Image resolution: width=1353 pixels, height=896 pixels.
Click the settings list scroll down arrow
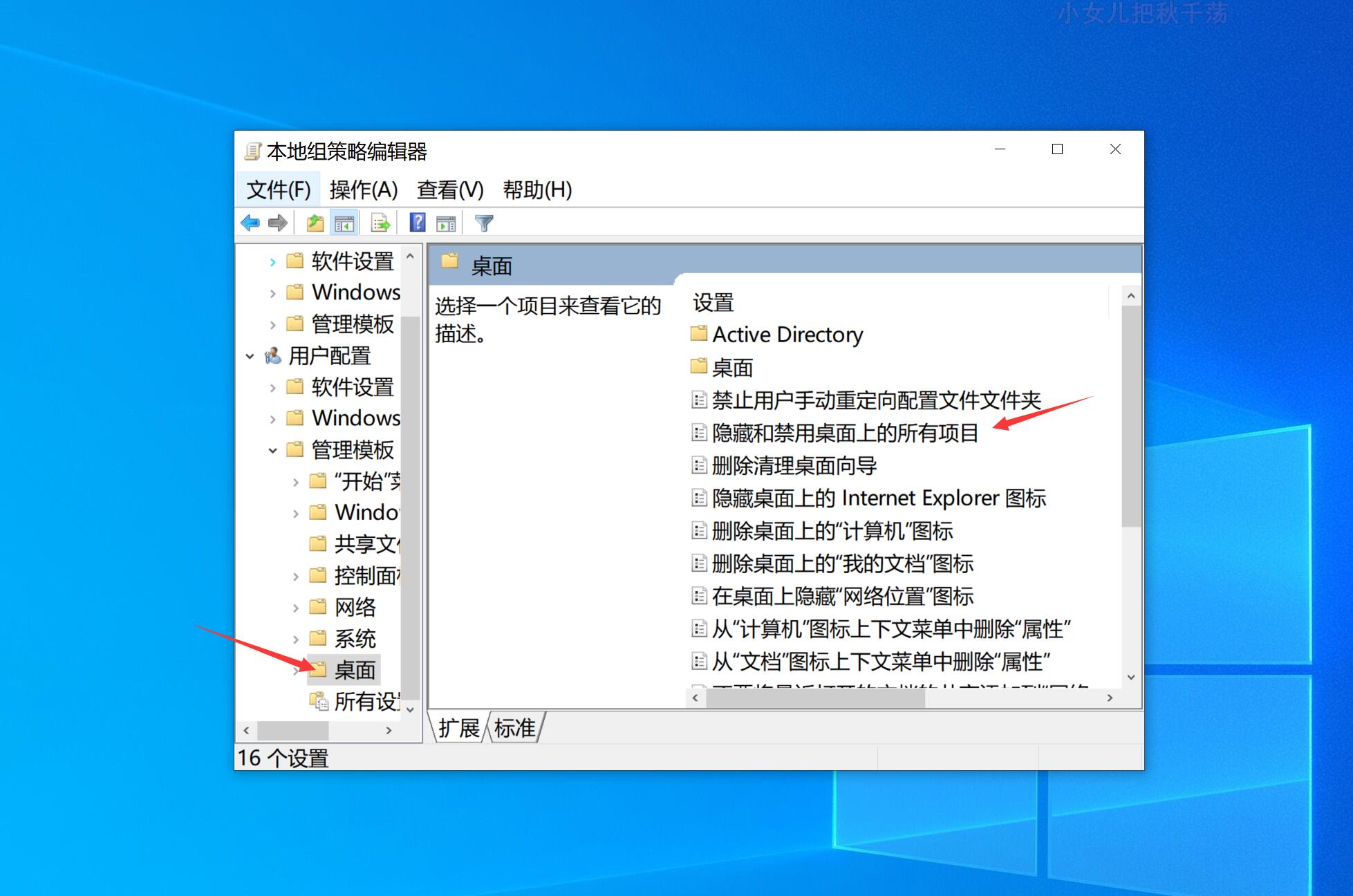[1131, 678]
